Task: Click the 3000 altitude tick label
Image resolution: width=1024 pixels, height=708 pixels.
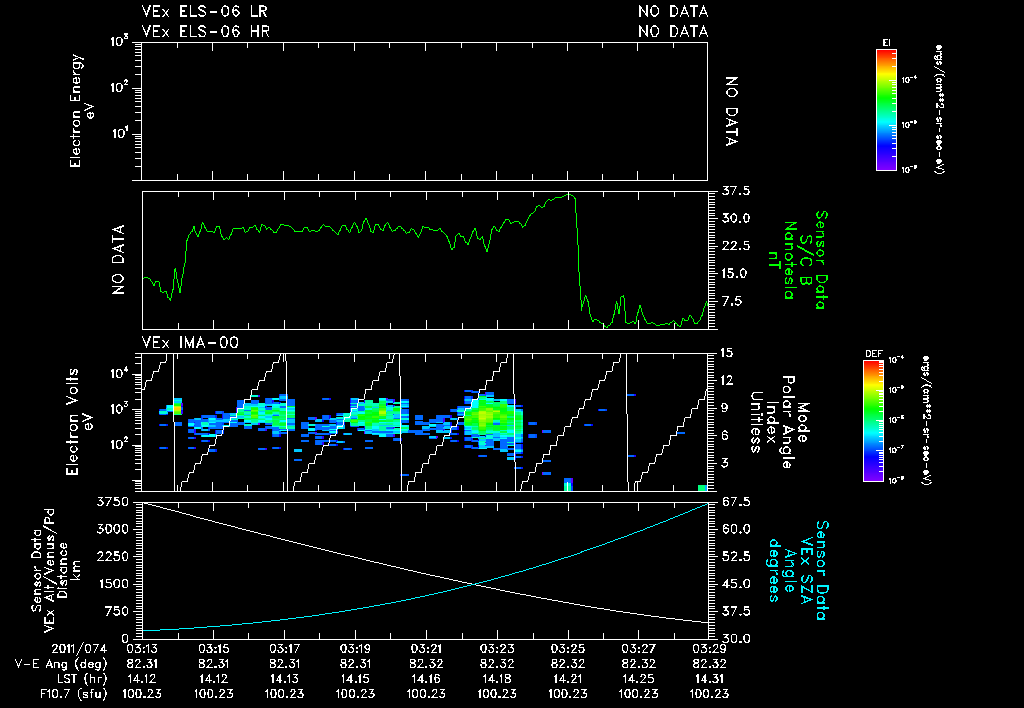Action: (112, 529)
